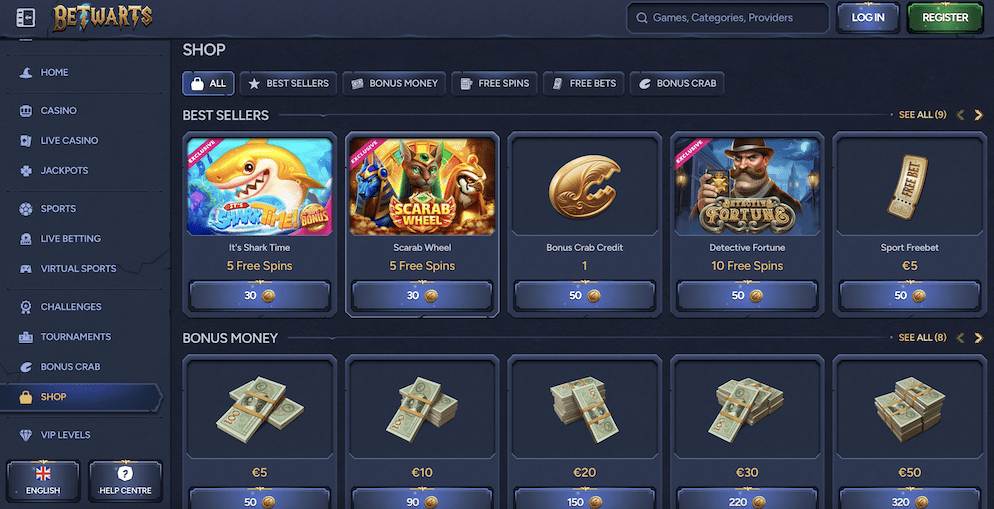Open Challenges from the medal icon
Viewport: 994px width, 509px height.
(26, 307)
